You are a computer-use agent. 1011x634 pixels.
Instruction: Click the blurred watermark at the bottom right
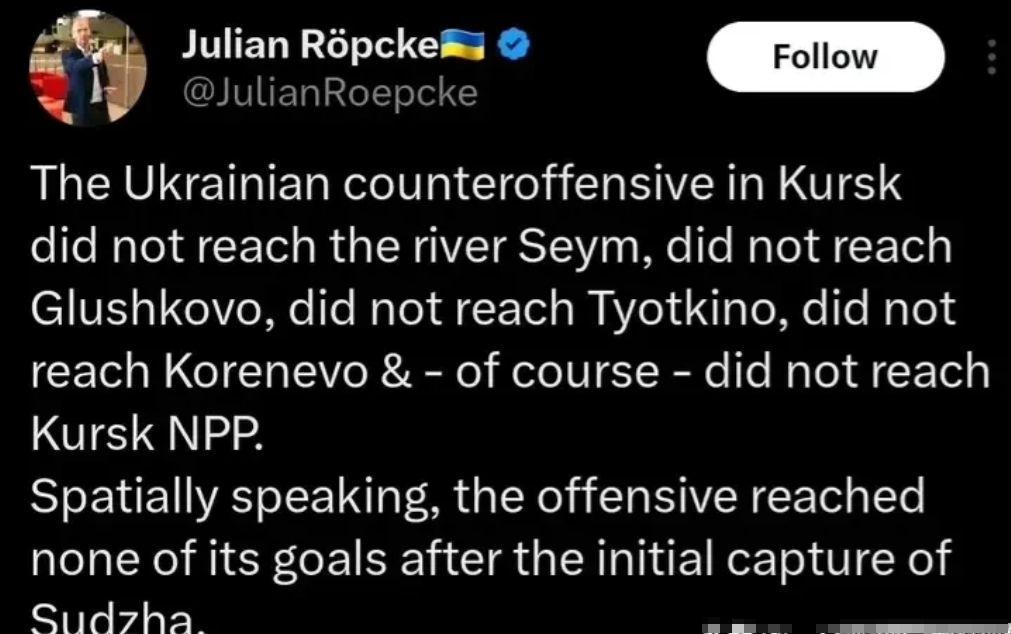coord(856,628)
